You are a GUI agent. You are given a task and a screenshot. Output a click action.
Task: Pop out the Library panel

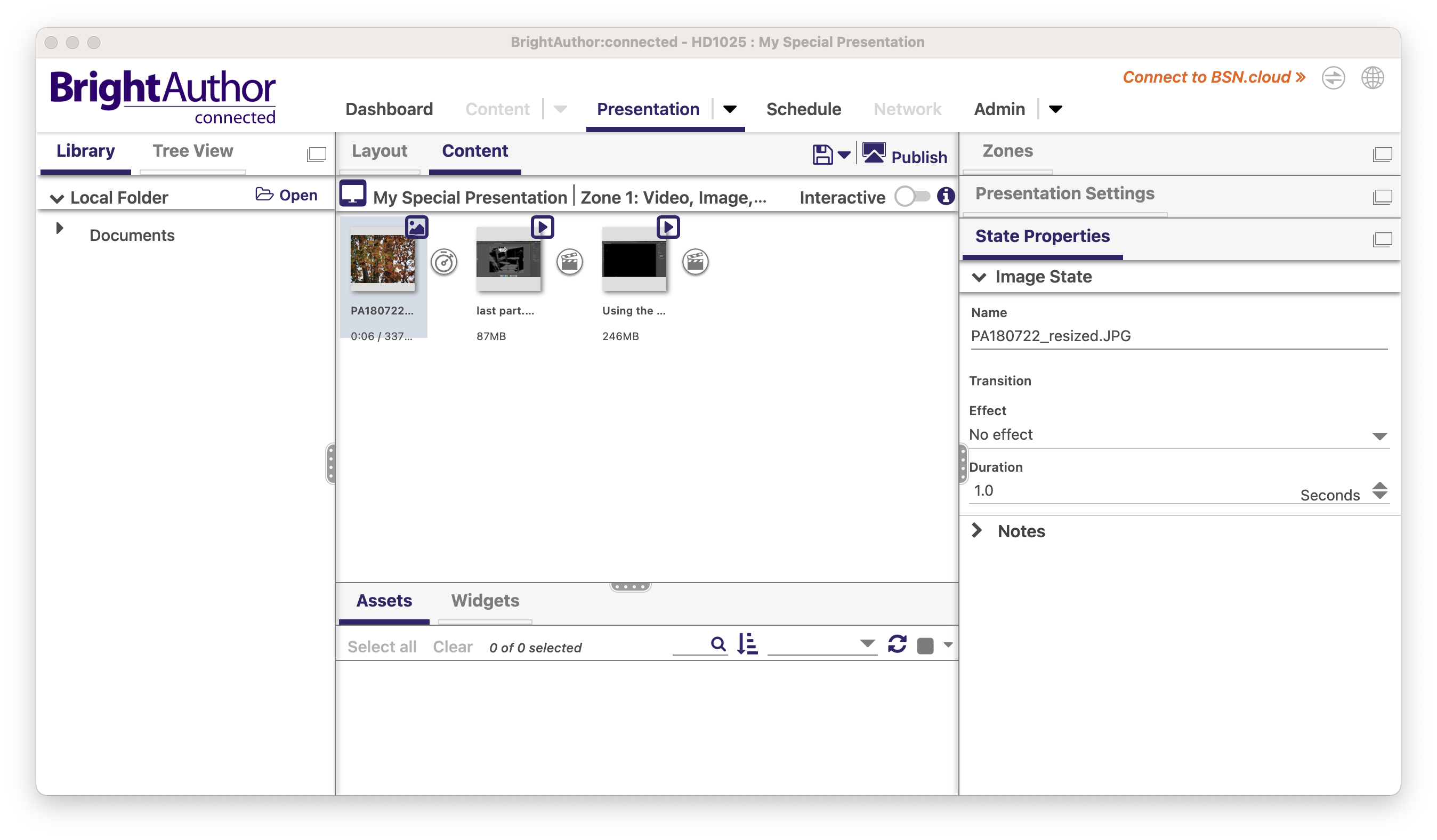pos(317,154)
